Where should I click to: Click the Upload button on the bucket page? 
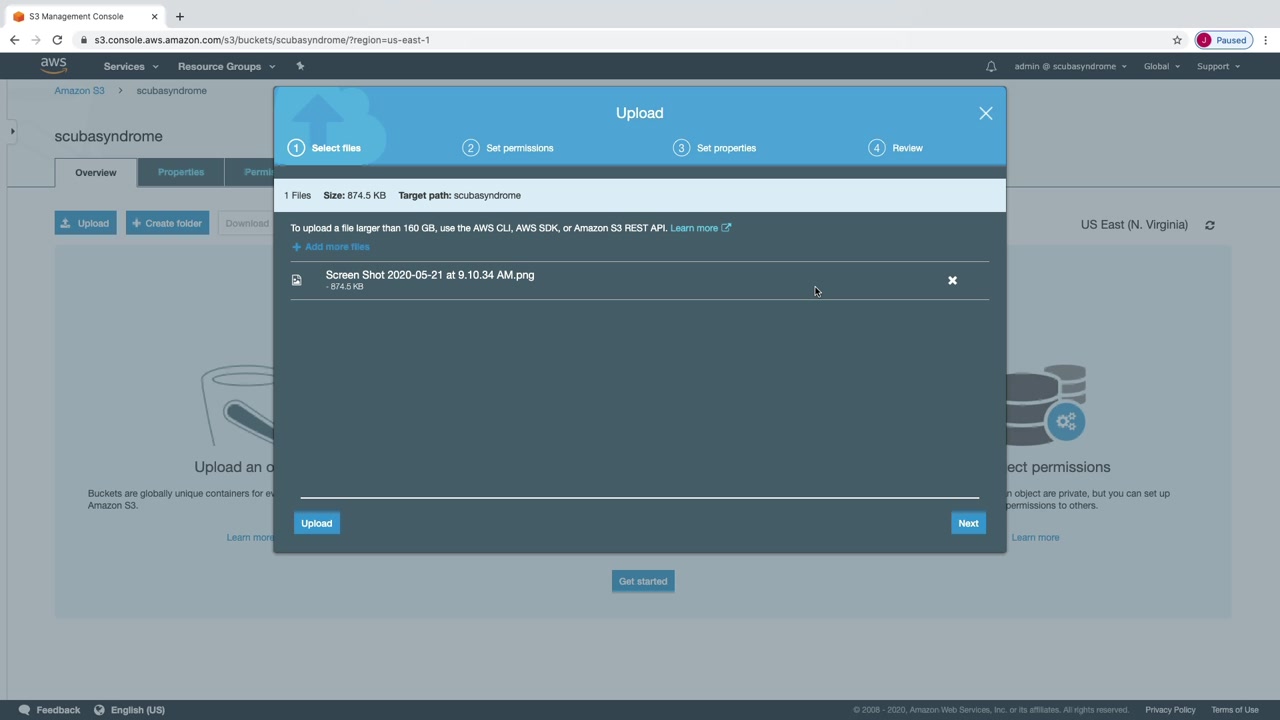click(86, 223)
